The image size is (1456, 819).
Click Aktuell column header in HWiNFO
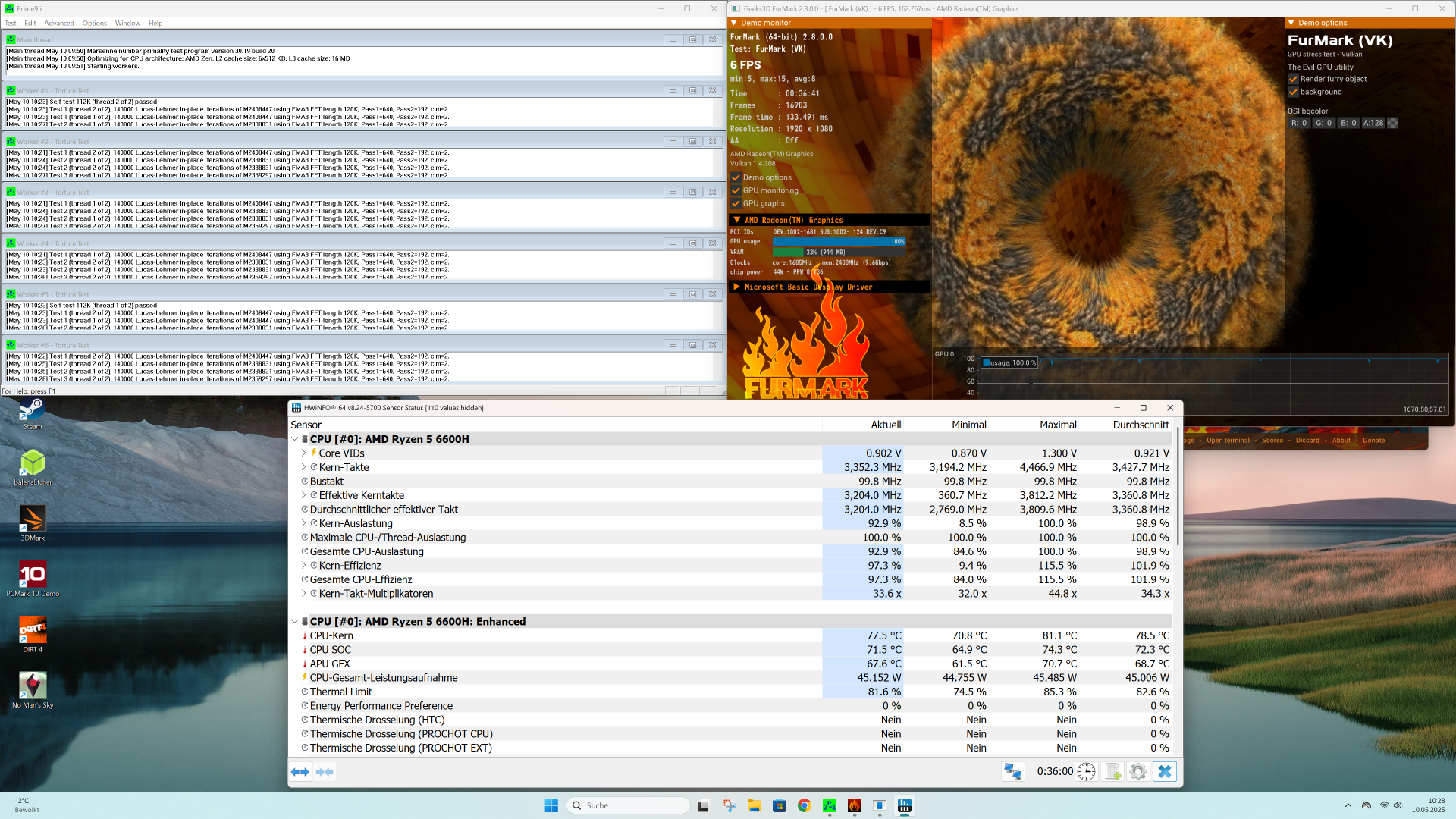click(x=886, y=425)
